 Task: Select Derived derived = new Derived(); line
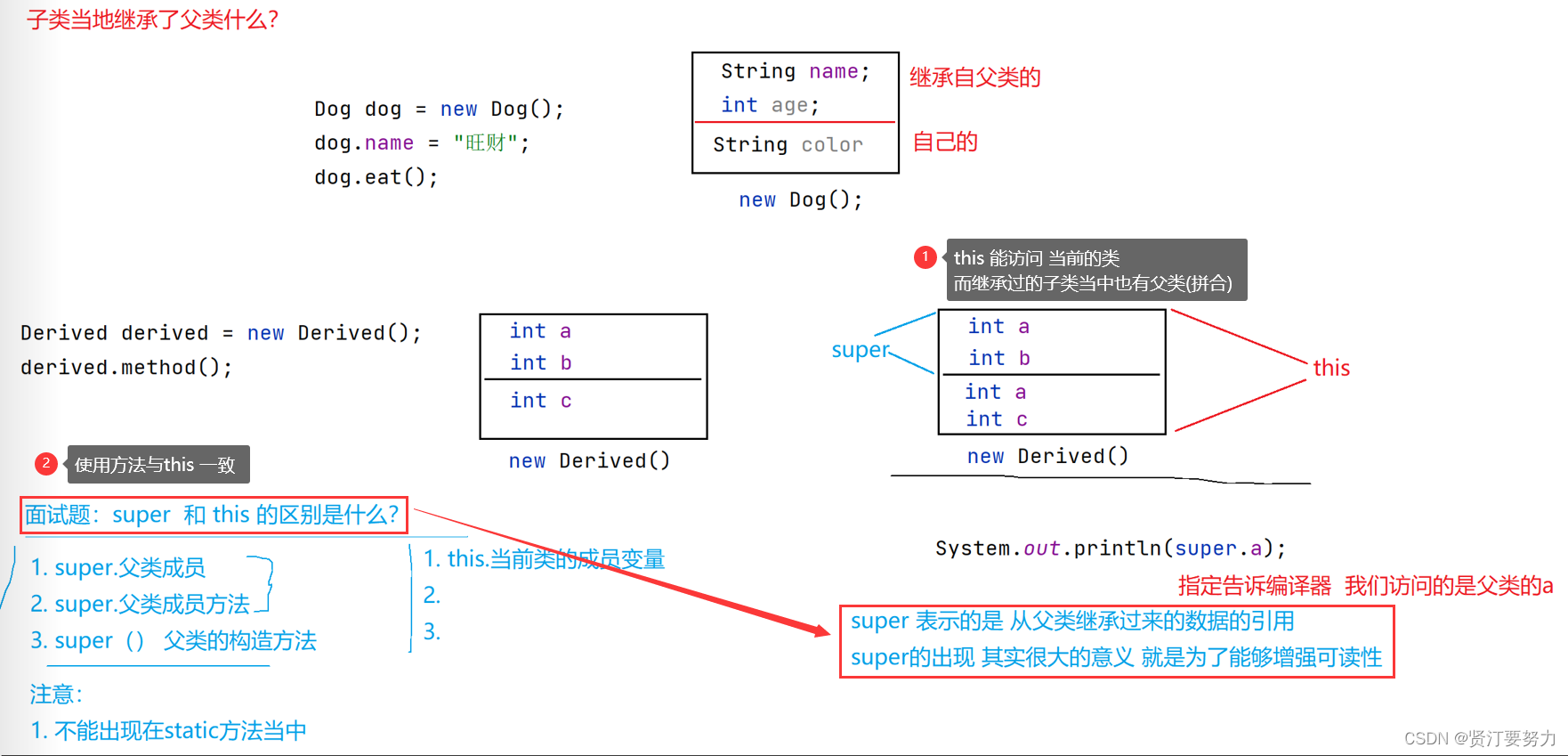pos(221,333)
